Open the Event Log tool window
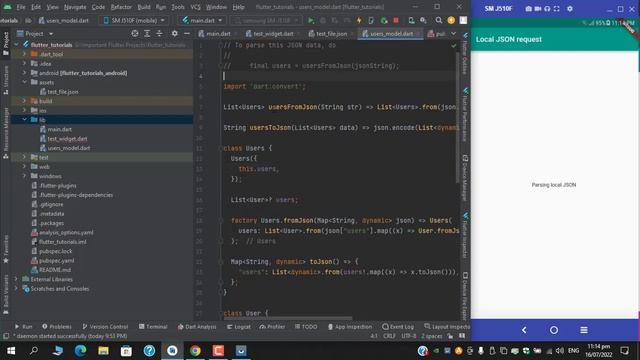 click(x=398, y=327)
